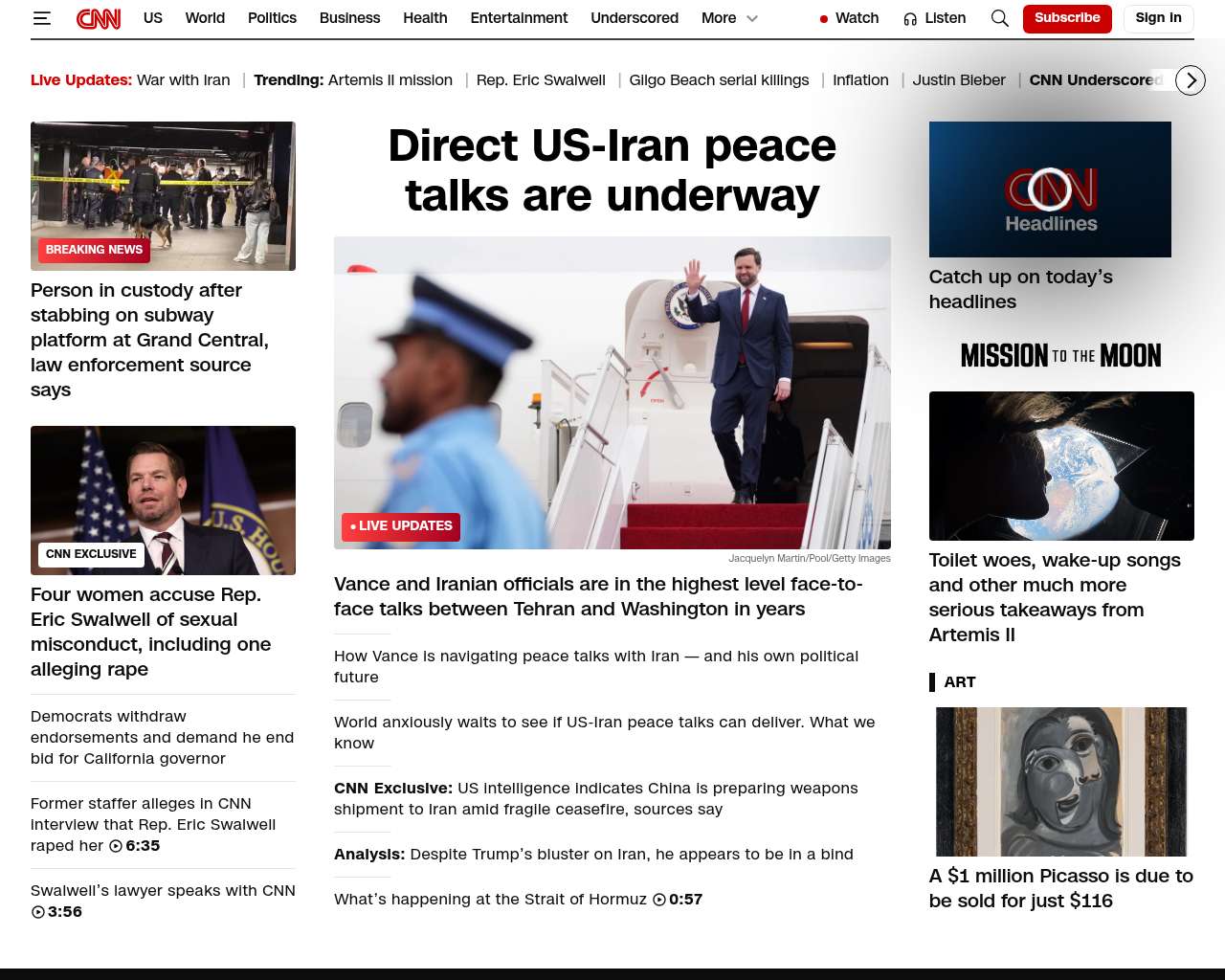Screen dimensions: 1225x980
Task: Open the hamburger navigation menu
Action: click(x=41, y=18)
